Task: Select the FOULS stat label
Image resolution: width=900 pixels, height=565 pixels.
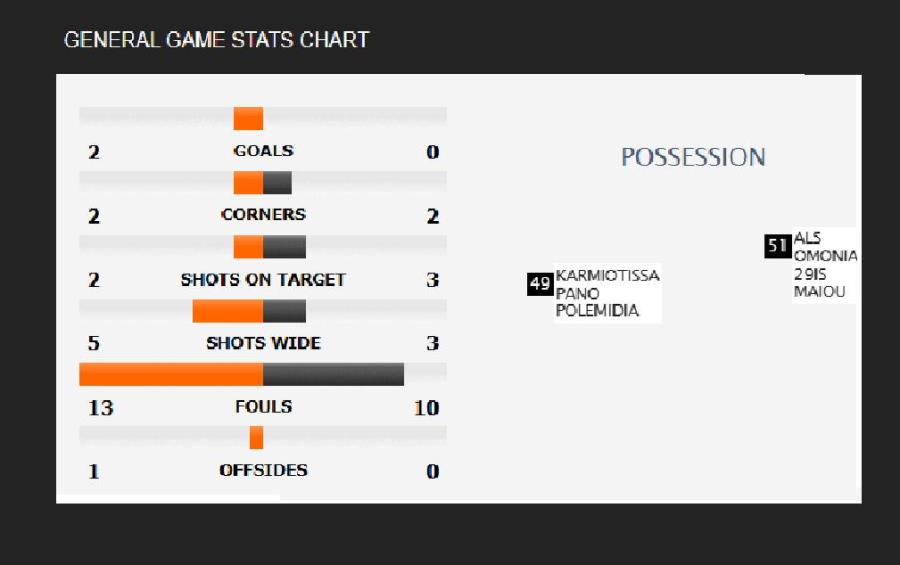Action: [x=263, y=407]
